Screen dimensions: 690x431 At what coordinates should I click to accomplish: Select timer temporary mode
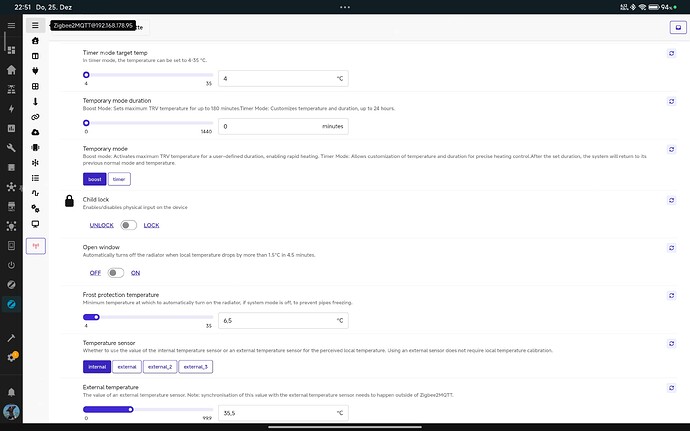tap(119, 179)
